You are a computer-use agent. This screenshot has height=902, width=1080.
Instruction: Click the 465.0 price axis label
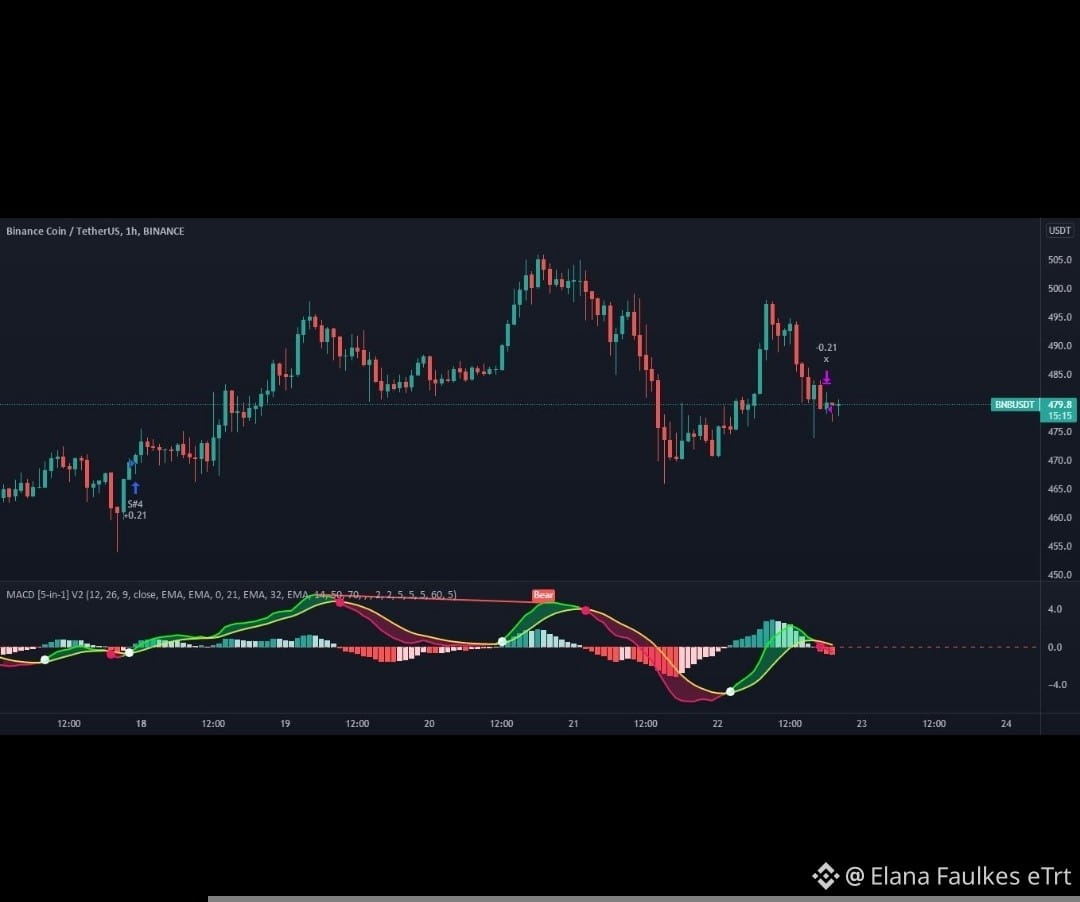(1059, 489)
